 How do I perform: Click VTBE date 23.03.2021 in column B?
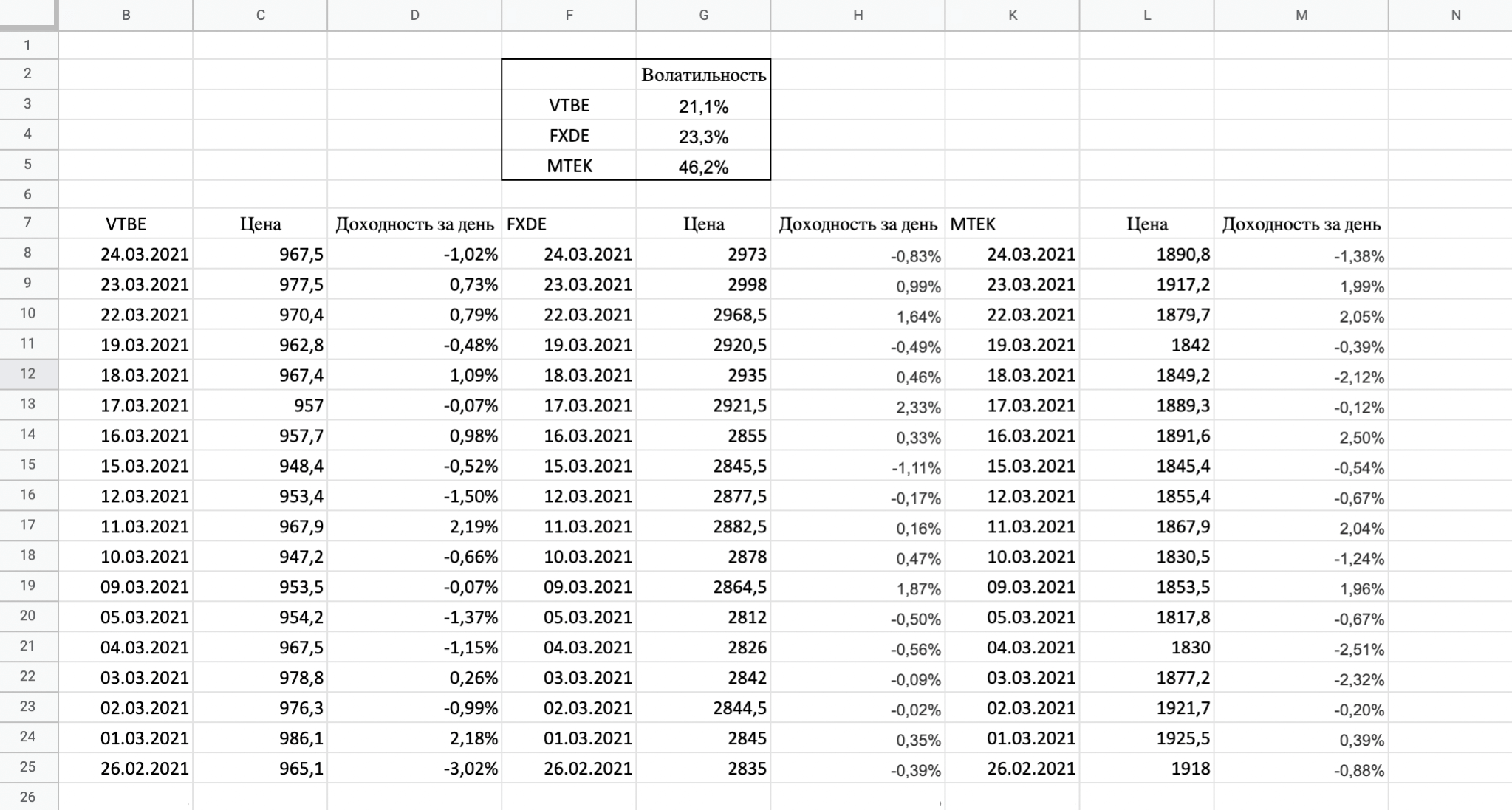[126, 284]
